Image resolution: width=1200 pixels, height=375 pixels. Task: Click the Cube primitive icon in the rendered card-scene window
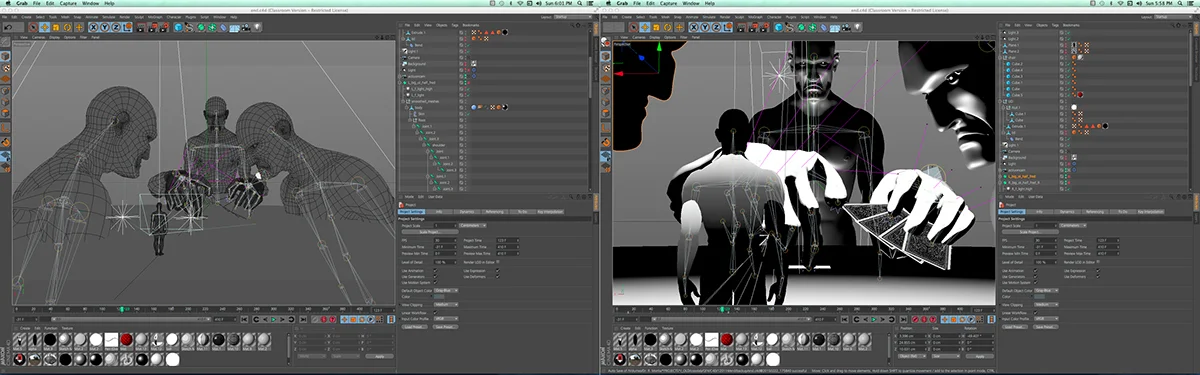pyautogui.click(x=778, y=27)
